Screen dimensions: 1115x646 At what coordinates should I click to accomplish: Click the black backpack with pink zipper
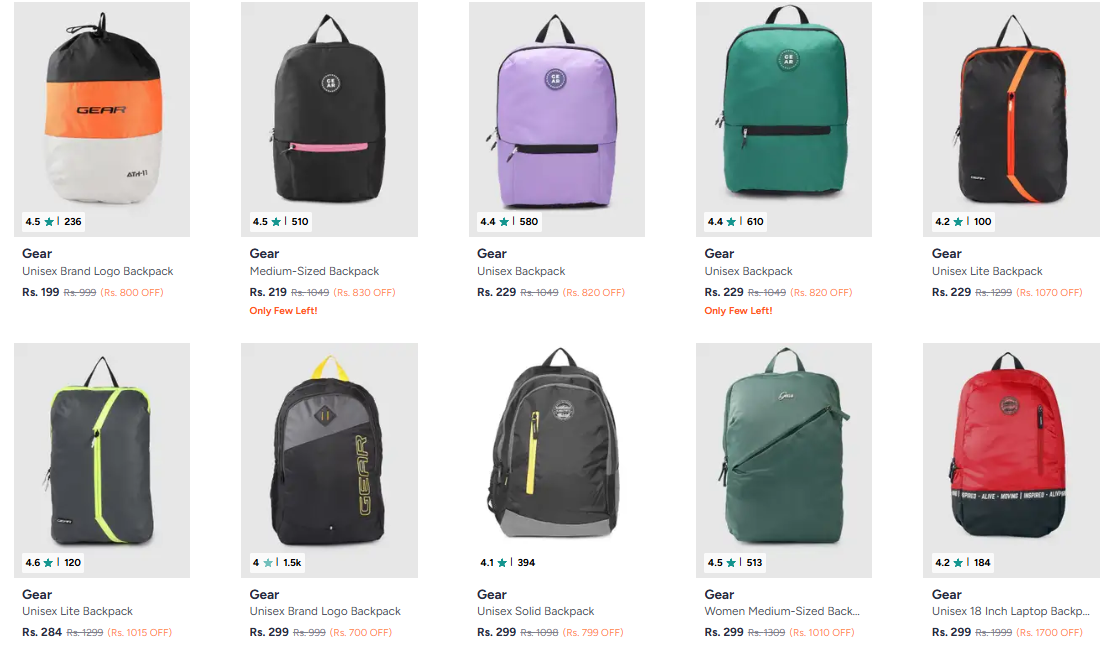pyautogui.click(x=329, y=119)
